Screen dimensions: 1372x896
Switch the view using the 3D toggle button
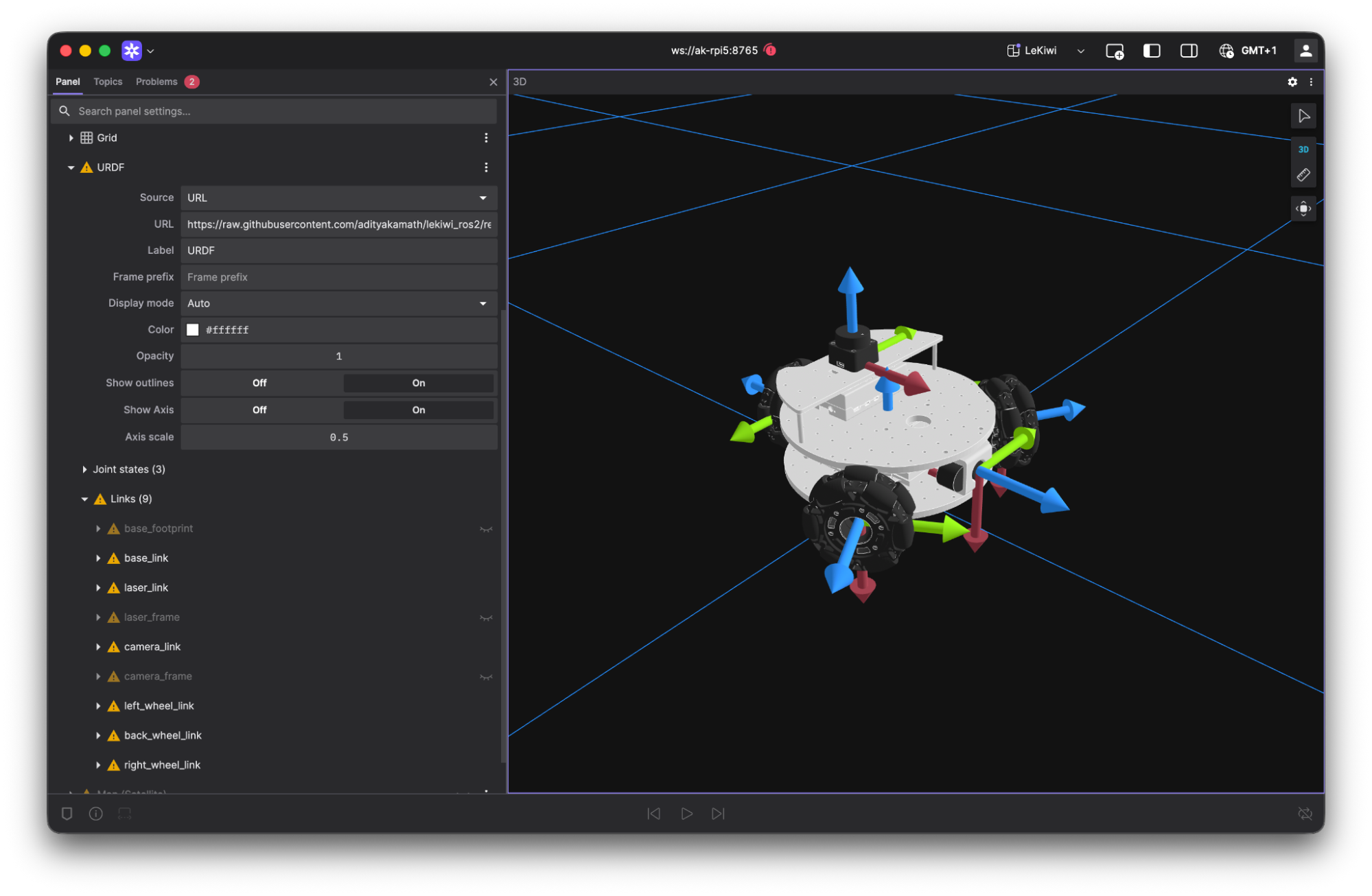tap(1303, 149)
